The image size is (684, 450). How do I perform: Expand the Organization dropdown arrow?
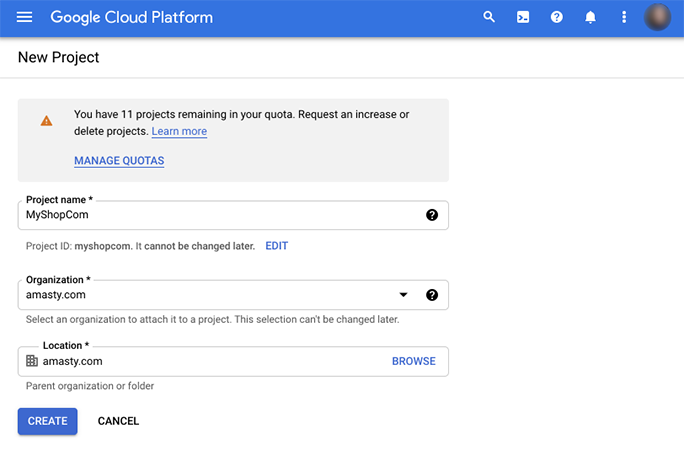pyautogui.click(x=404, y=295)
